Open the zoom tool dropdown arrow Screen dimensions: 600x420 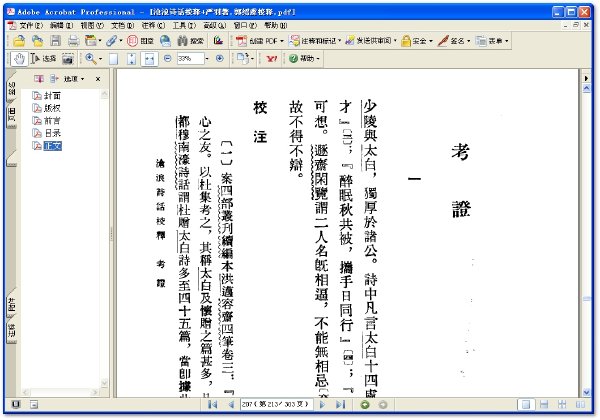click(100, 59)
